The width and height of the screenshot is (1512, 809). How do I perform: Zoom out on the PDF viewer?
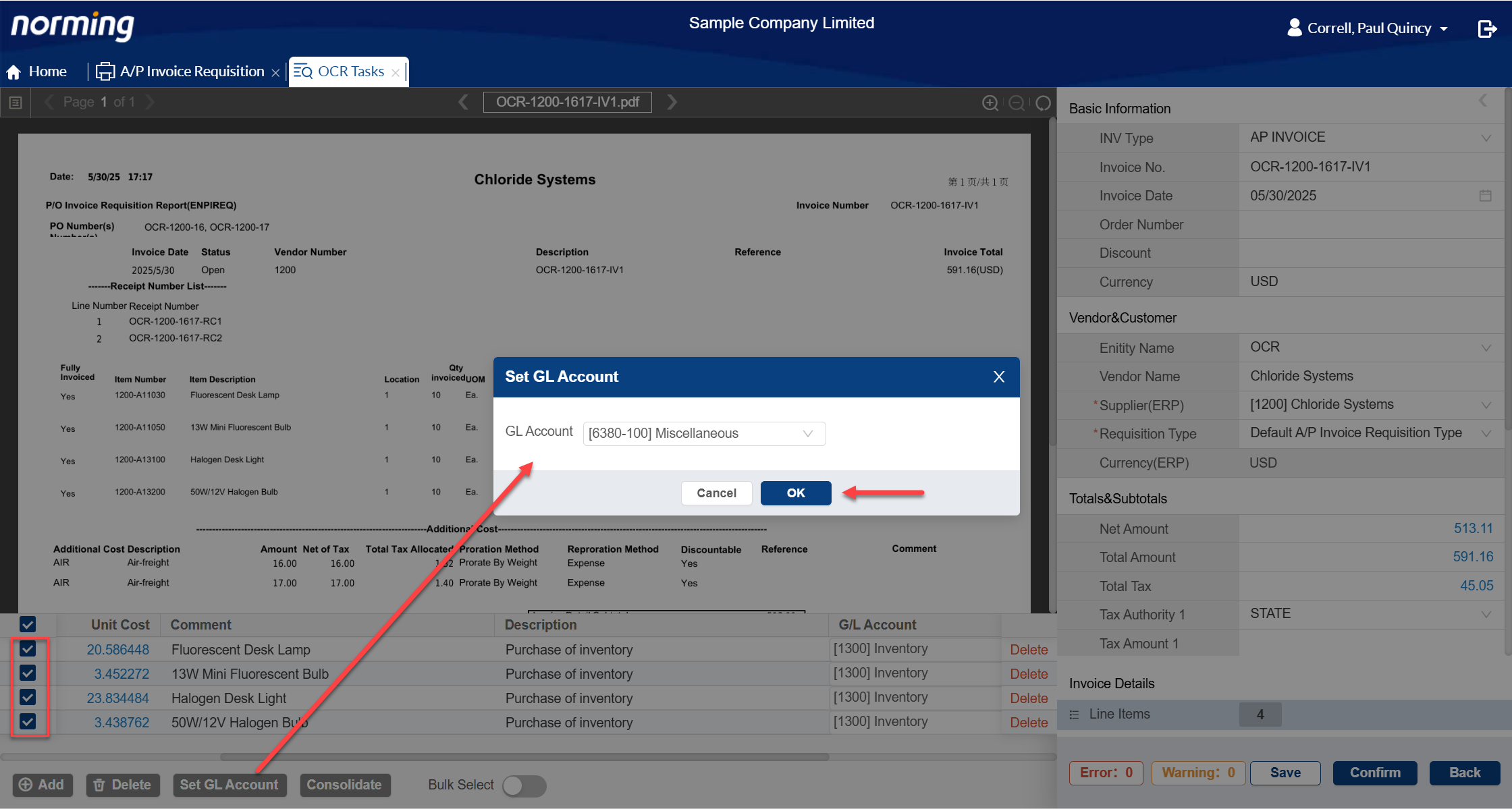[x=1017, y=103]
